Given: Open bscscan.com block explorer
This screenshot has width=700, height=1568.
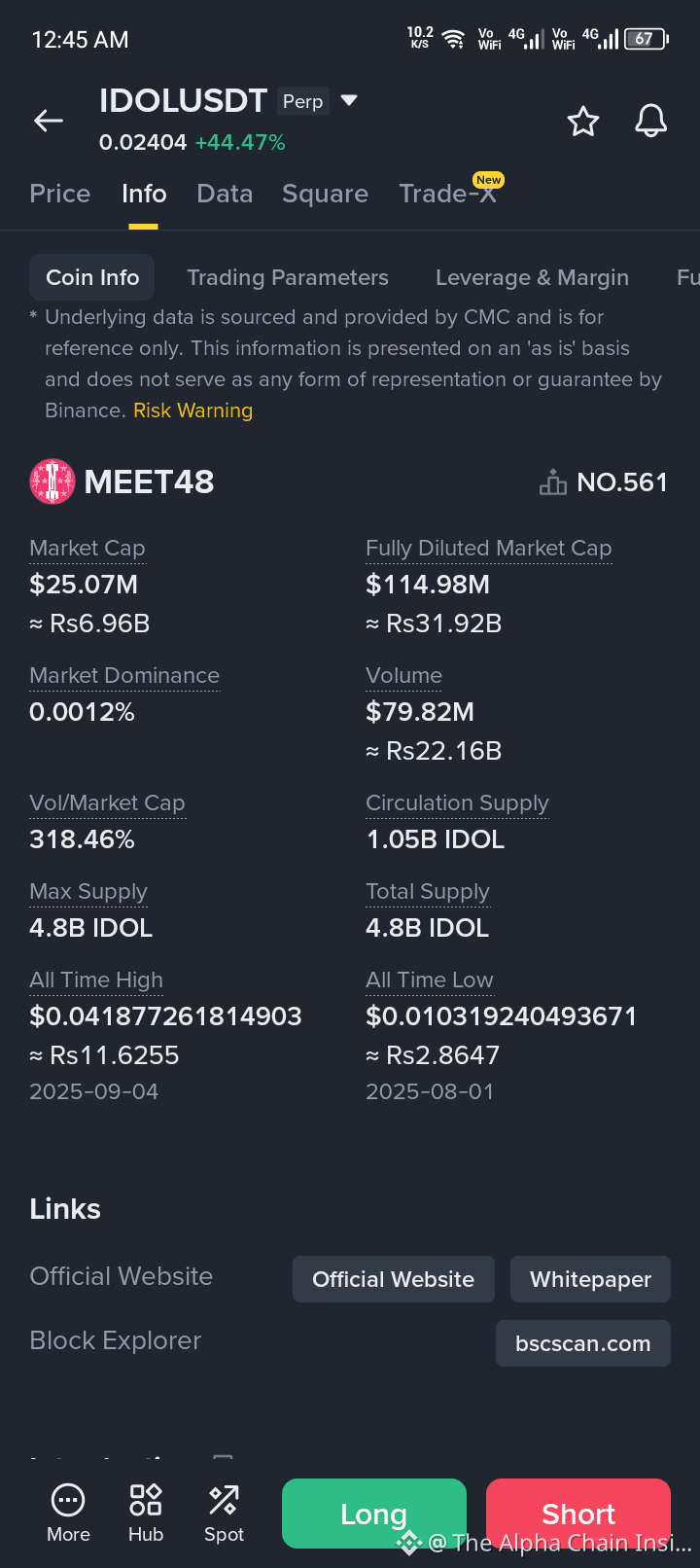Looking at the screenshot, I should pos(583,1343).
